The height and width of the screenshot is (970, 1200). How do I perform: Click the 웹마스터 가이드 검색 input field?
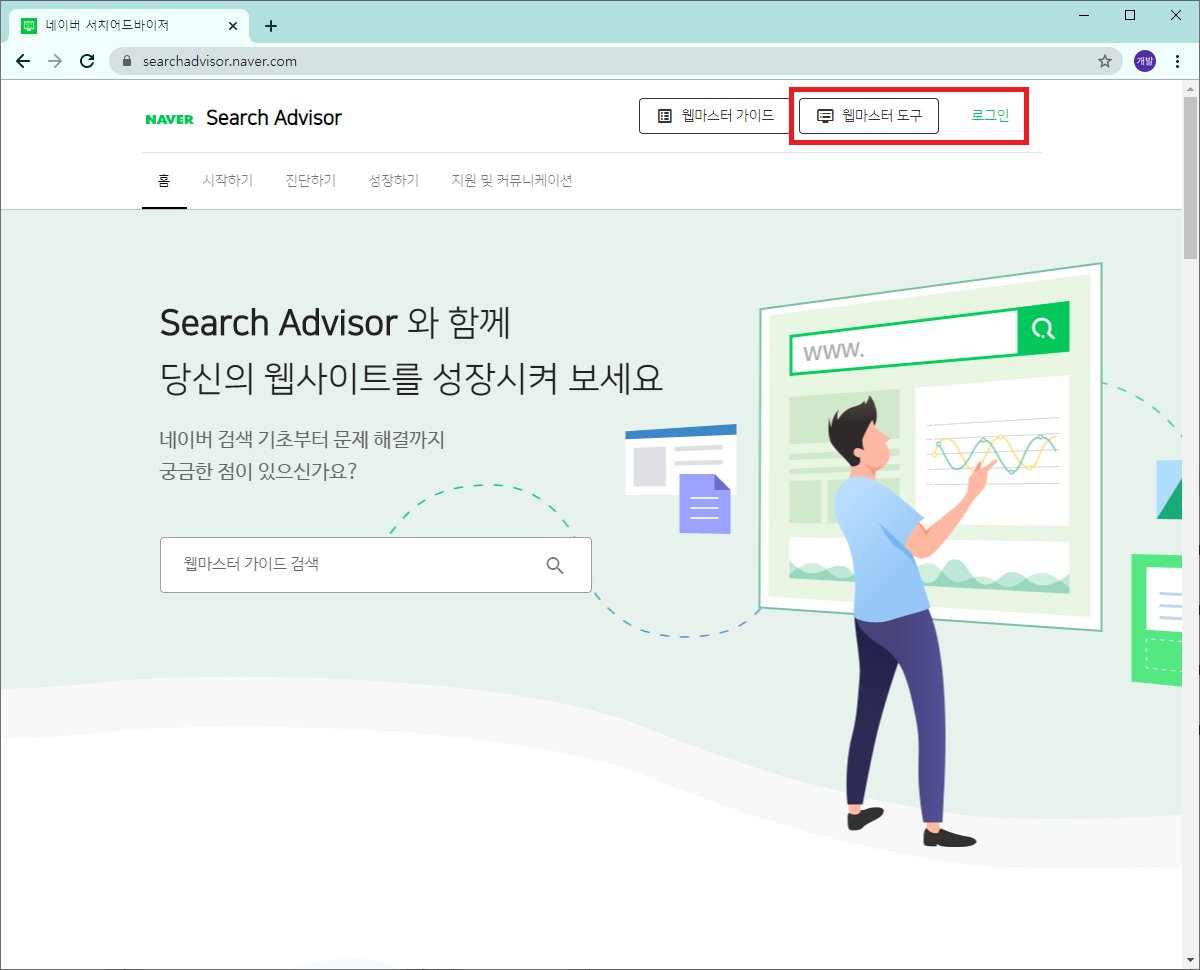tap(376, 565)
